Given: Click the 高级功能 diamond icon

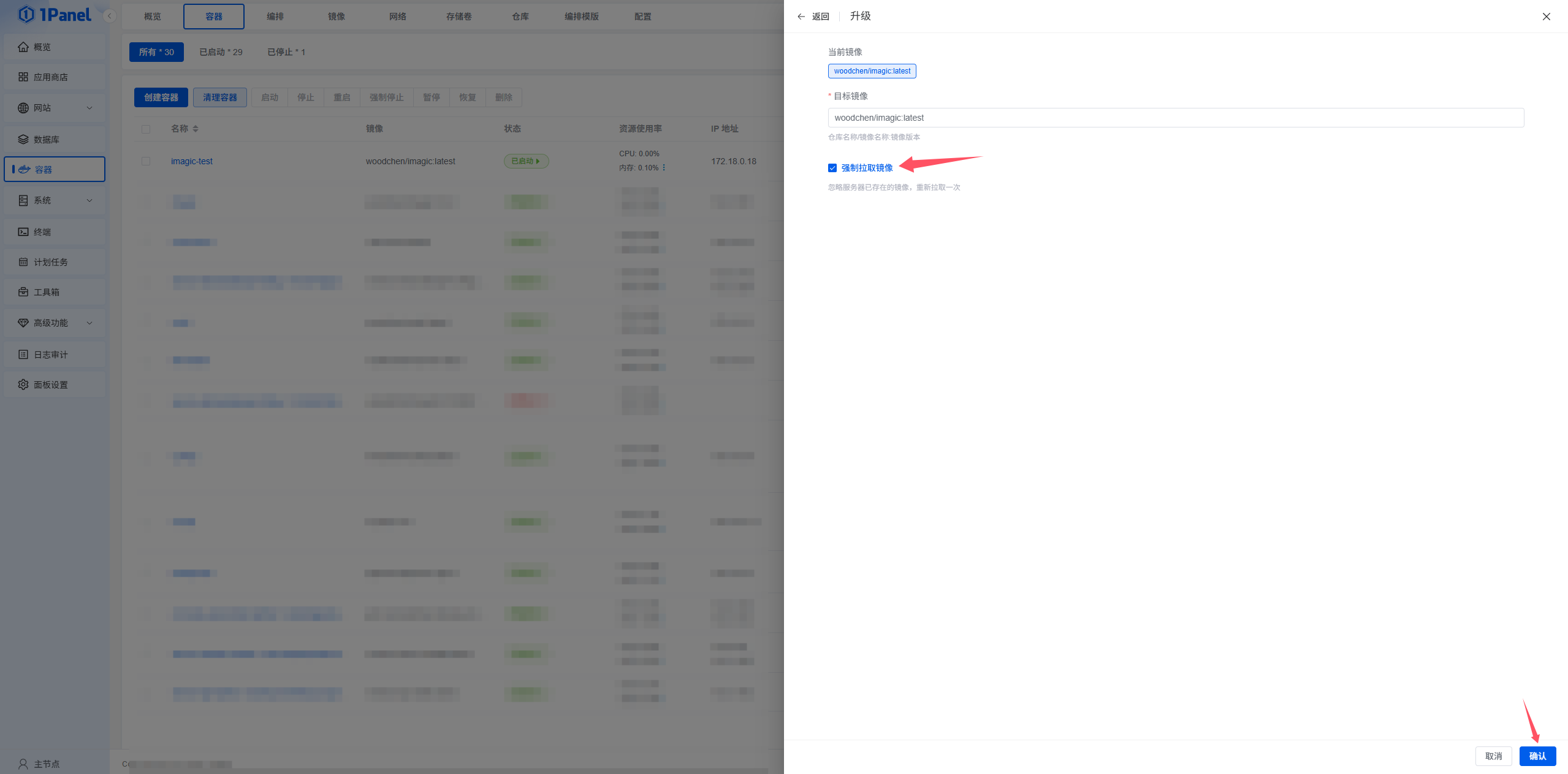Looking at the screenshot, I should [x=23, y=323].
